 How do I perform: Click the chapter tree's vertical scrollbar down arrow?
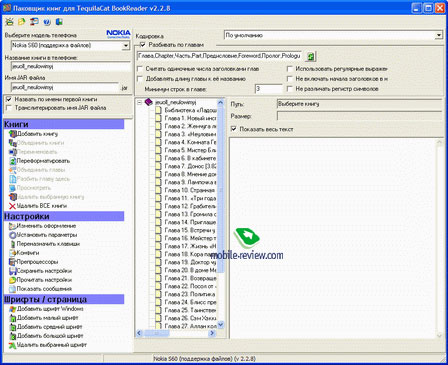pos(220,324)
